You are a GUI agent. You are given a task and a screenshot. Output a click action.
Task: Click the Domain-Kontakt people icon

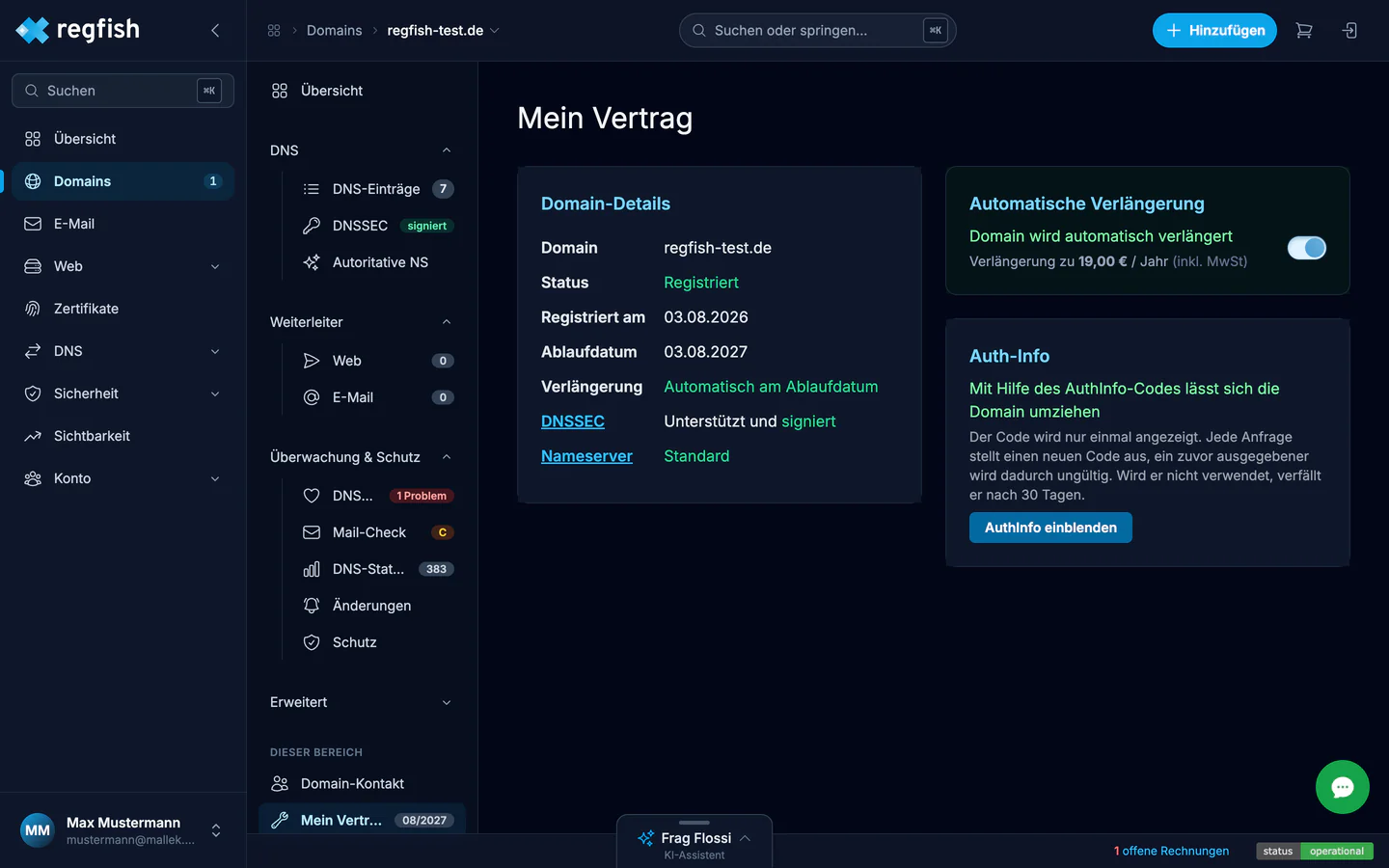(x=280, y=783)
